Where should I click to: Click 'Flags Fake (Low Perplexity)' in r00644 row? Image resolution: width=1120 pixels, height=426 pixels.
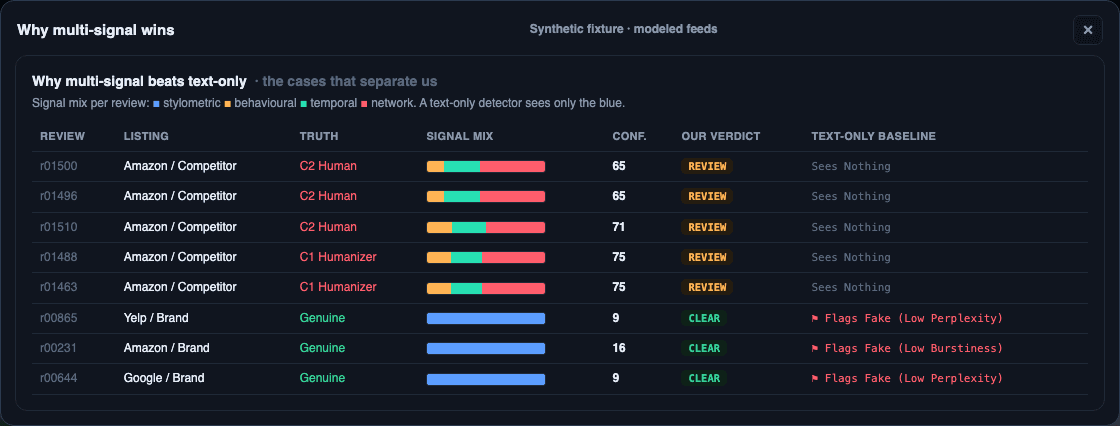coord(914,378)
